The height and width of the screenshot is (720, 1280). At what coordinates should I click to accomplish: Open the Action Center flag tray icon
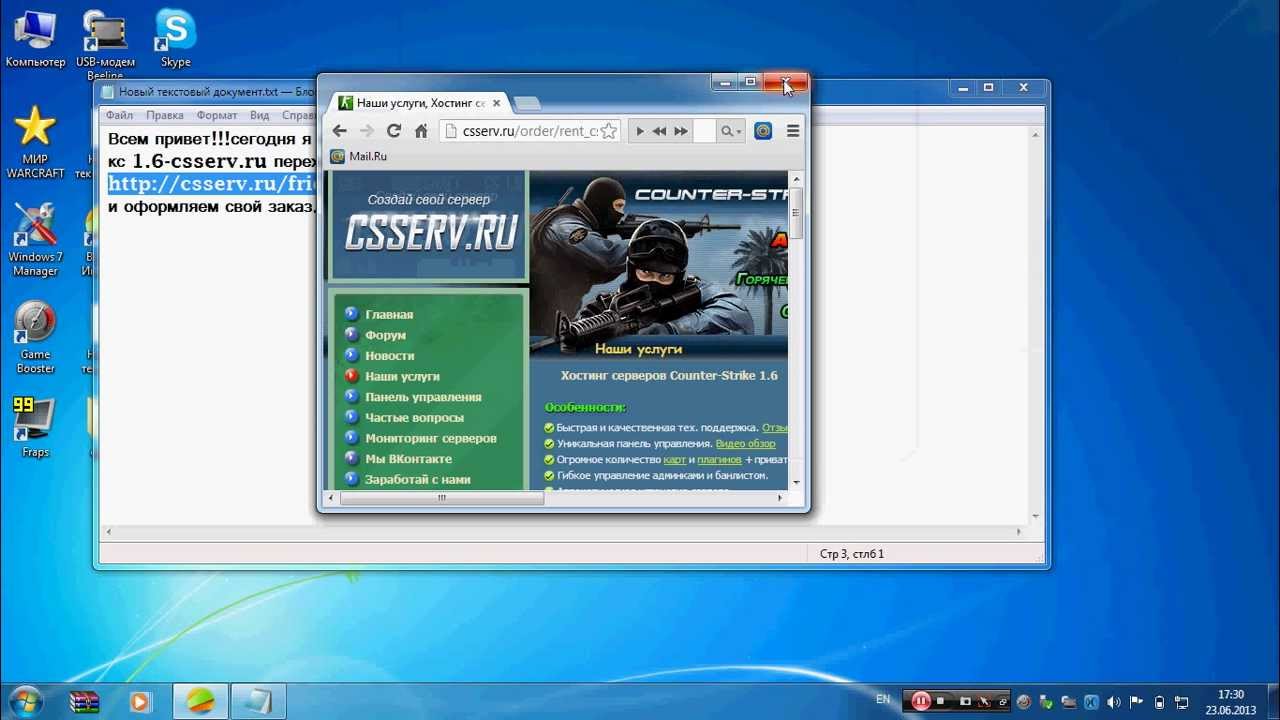1137,702
